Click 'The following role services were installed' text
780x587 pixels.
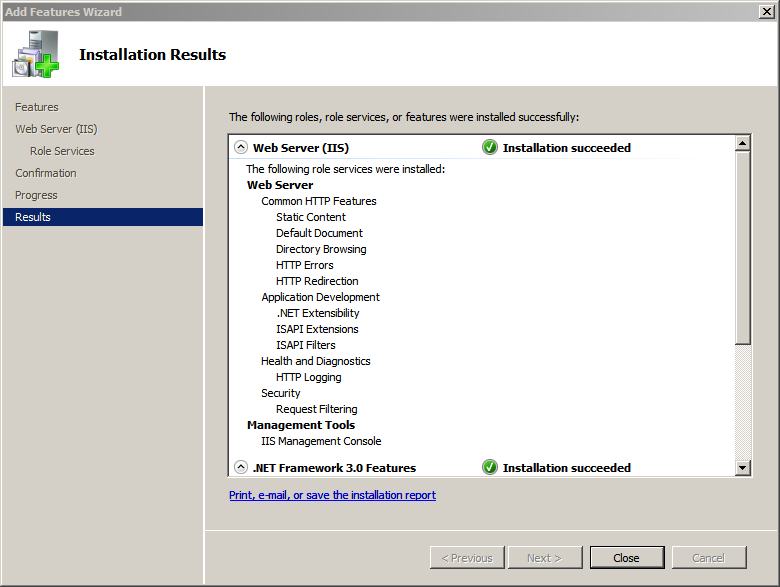point(346,169)
